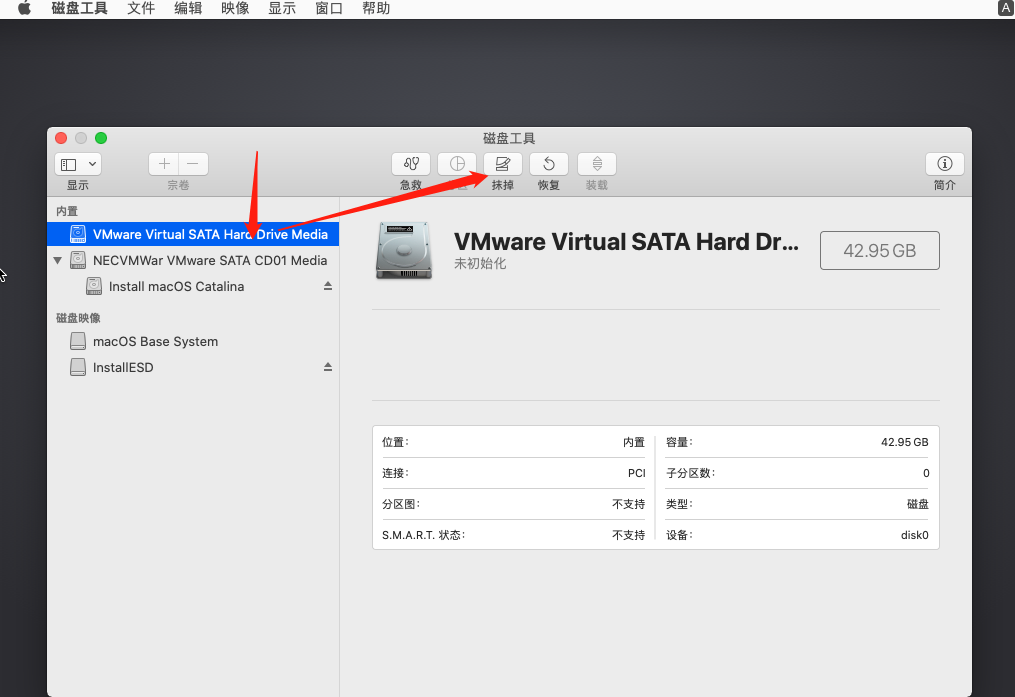Open the 文件 menu

click(x=141, y=8)
